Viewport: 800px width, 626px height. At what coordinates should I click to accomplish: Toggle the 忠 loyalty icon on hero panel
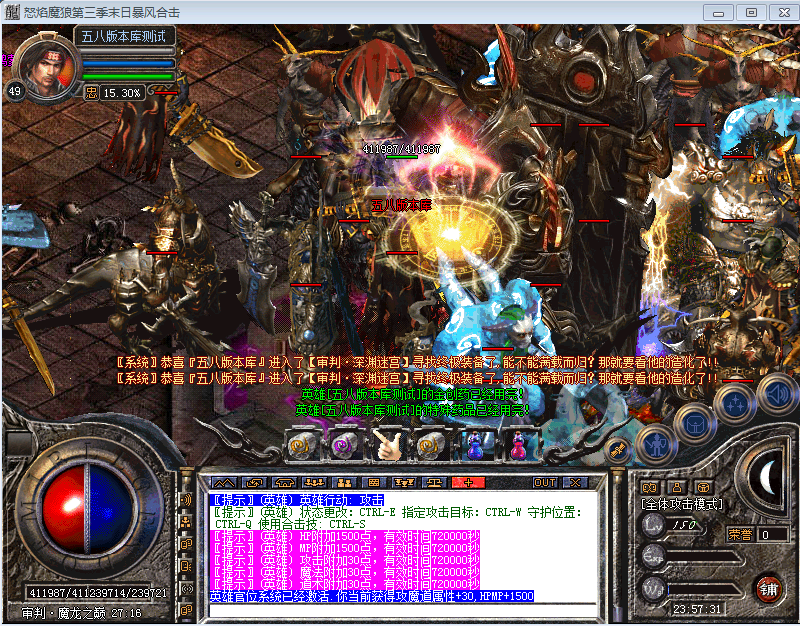click(x=90, y=92)
